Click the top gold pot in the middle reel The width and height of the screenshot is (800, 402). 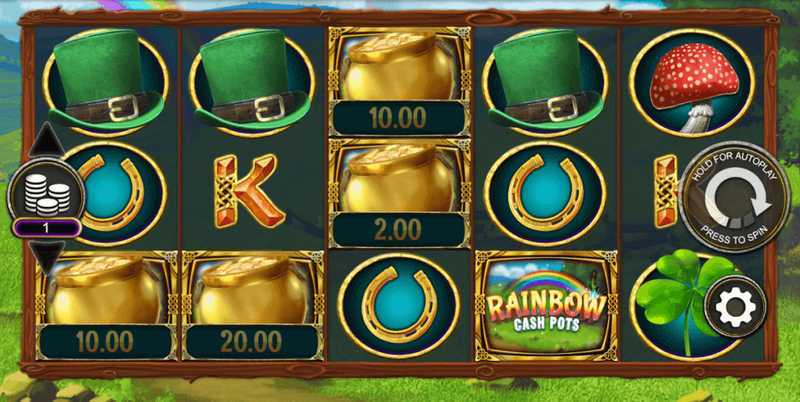pos(399,81)
